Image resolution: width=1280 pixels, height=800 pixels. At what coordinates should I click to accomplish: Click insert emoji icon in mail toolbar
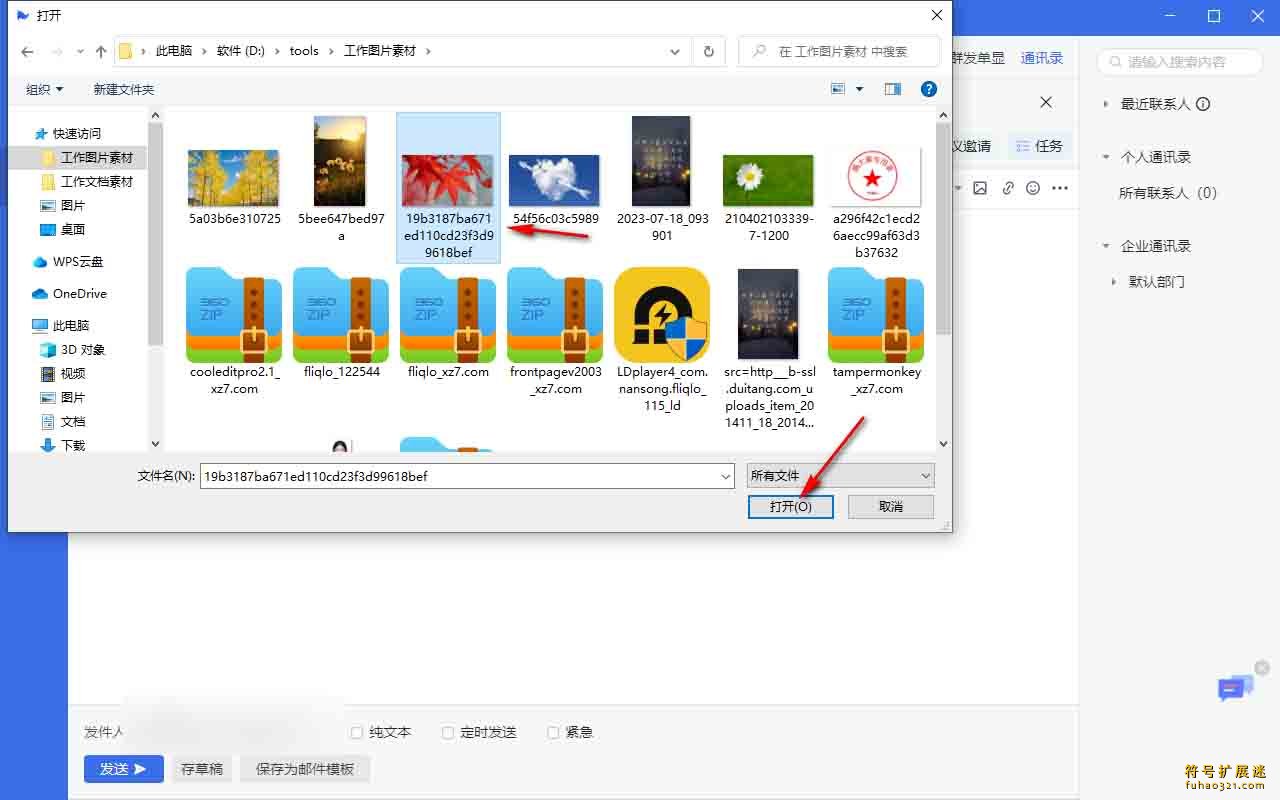pyautogui.click(x=1033, y=188)
